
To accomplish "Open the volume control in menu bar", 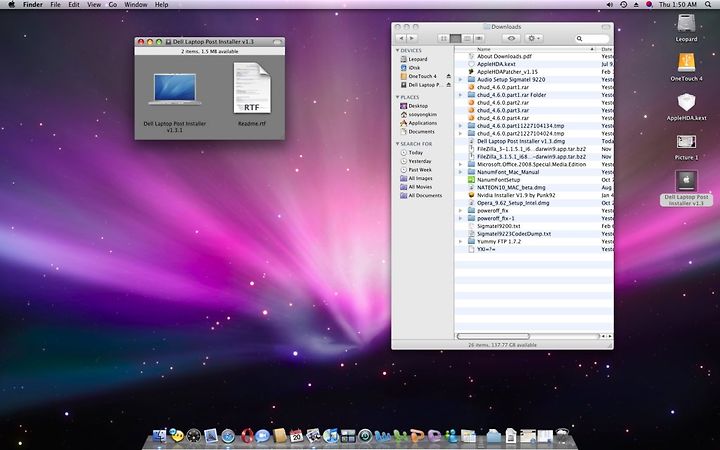I will pyautogui.click(x=610, y=5).
